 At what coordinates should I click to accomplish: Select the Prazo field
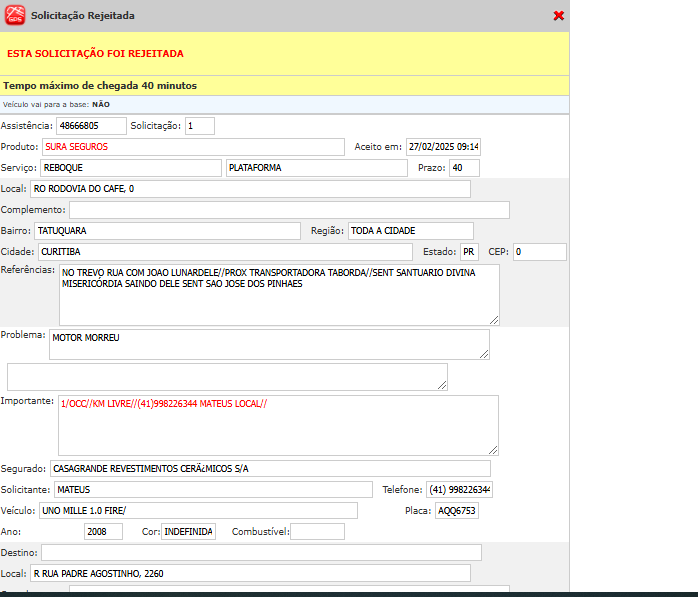click(x=464, y=168)
